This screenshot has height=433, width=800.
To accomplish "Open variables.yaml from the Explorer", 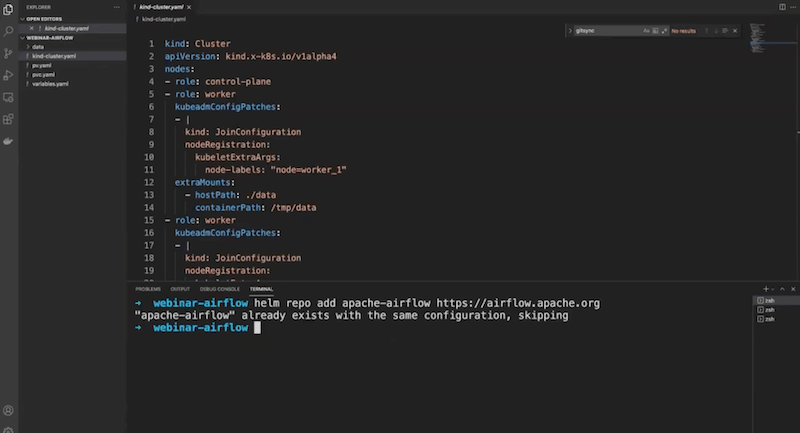I will coord(50,83).
